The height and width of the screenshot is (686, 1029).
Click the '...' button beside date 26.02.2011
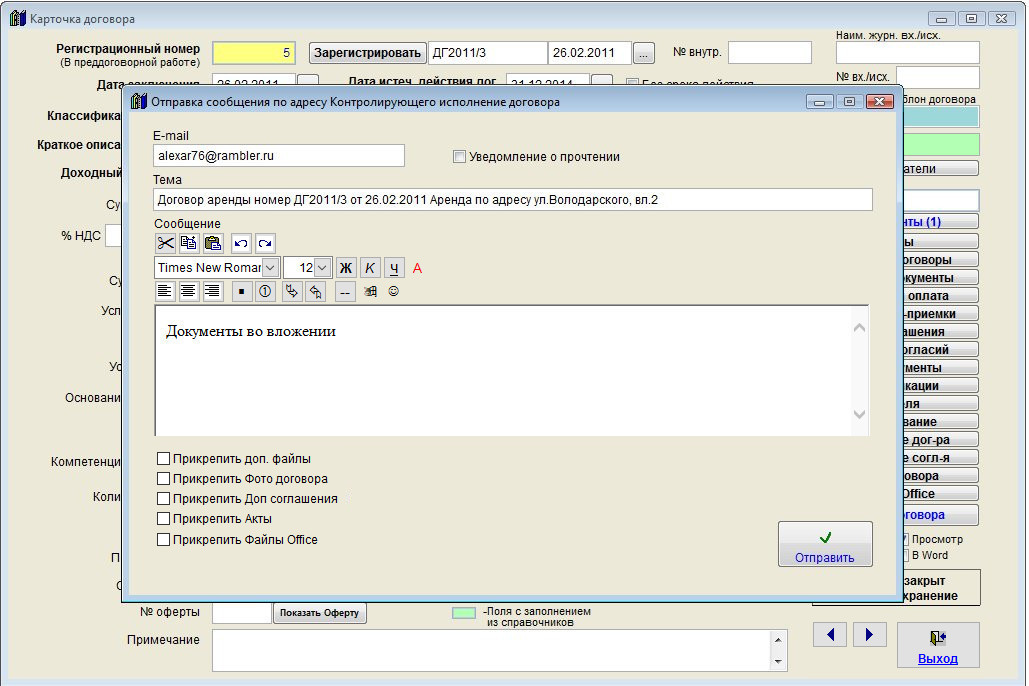click(x=644, y=53)
